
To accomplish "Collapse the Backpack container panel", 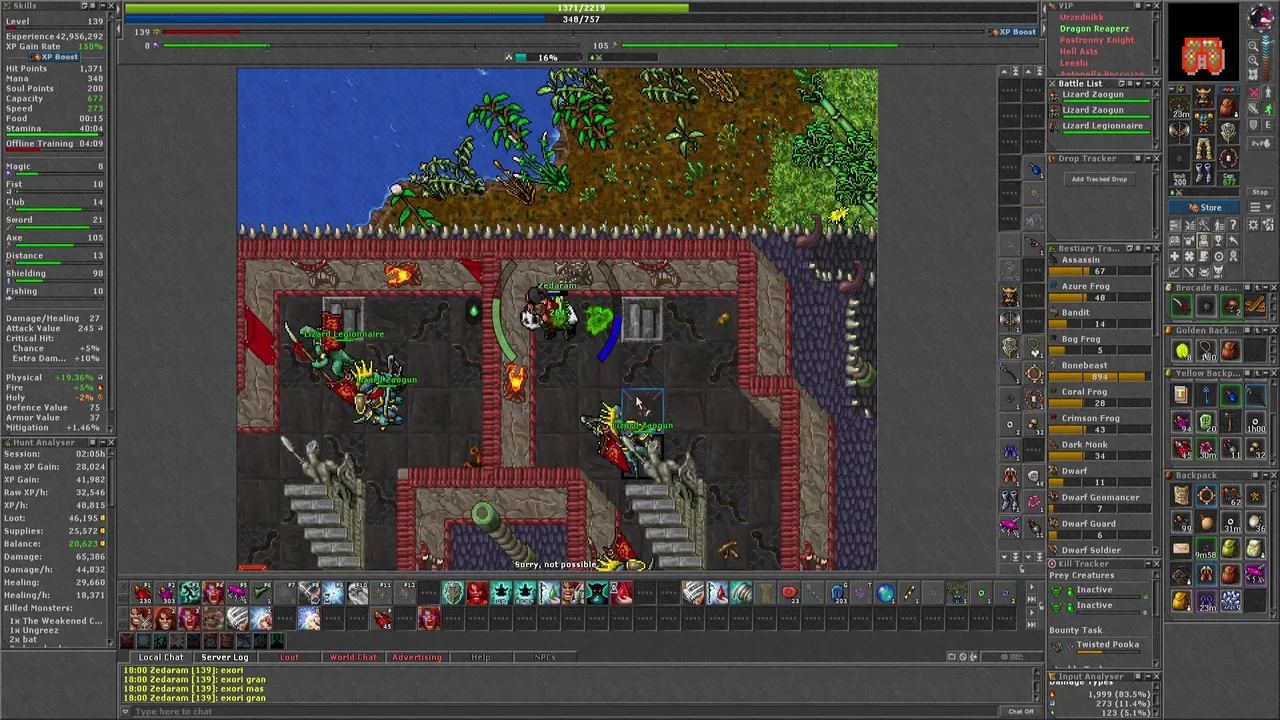I will [1266, 475].
